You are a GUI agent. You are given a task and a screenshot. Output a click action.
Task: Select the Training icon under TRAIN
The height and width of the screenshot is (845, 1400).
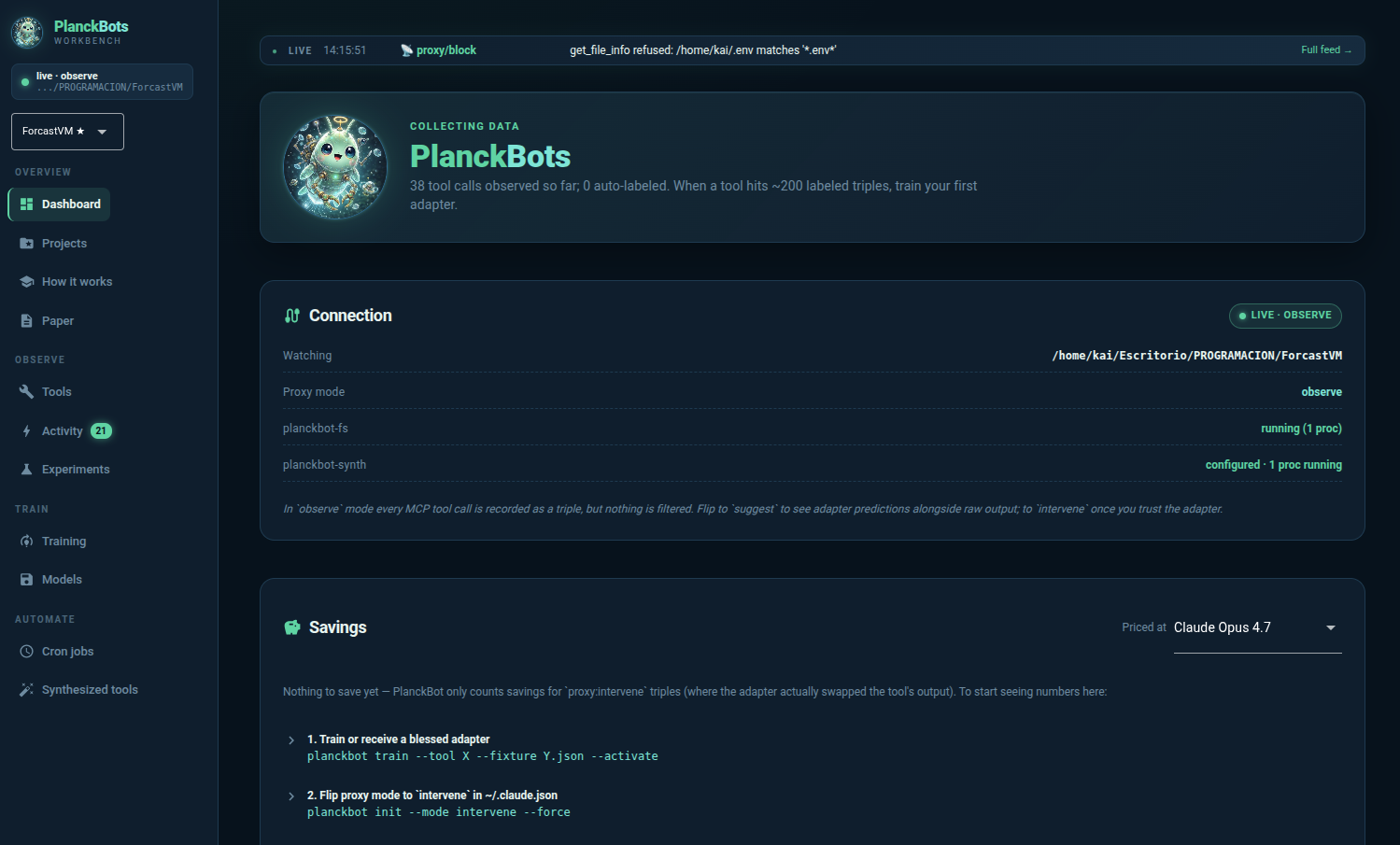(x=26, y=541)
